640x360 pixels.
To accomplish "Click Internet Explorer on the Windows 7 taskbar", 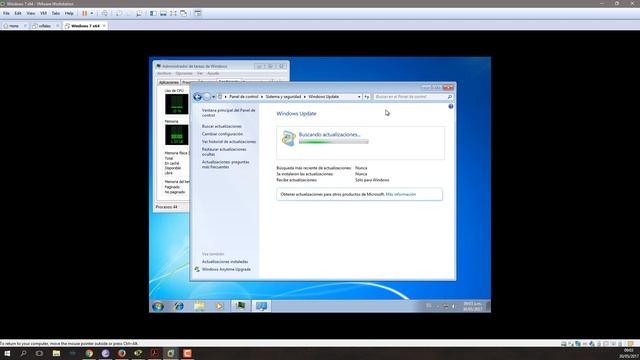I will (x=179, y=306).
